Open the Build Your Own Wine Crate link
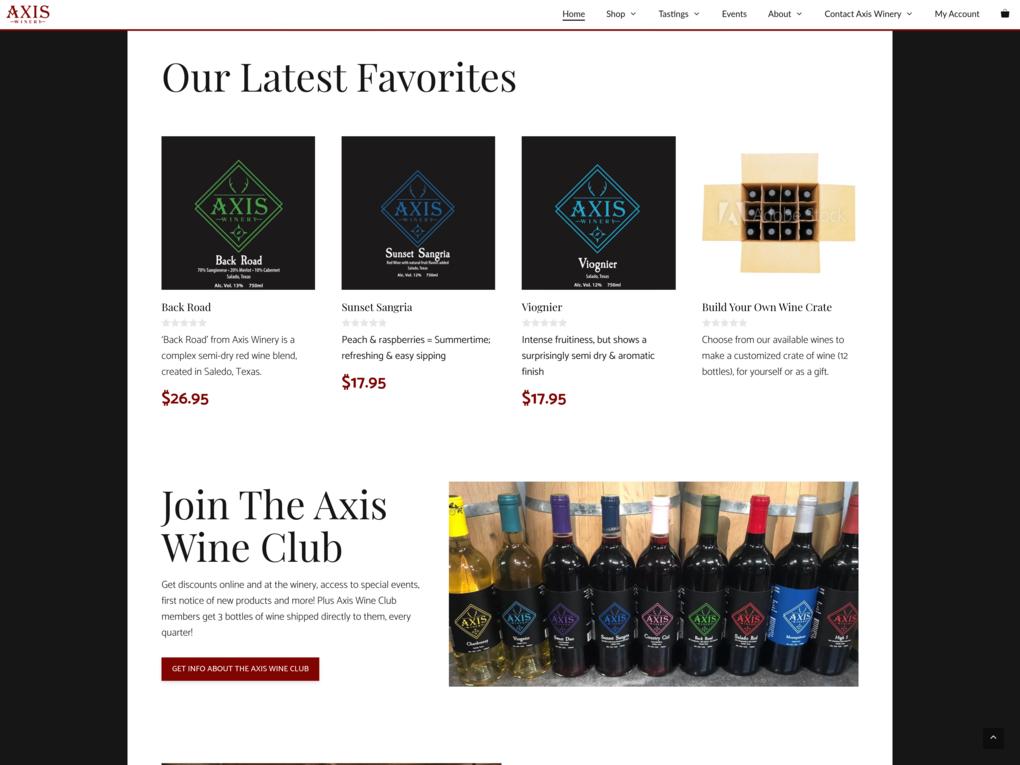1020x765 pixels. pyautogui.click(x=766, y=307)
